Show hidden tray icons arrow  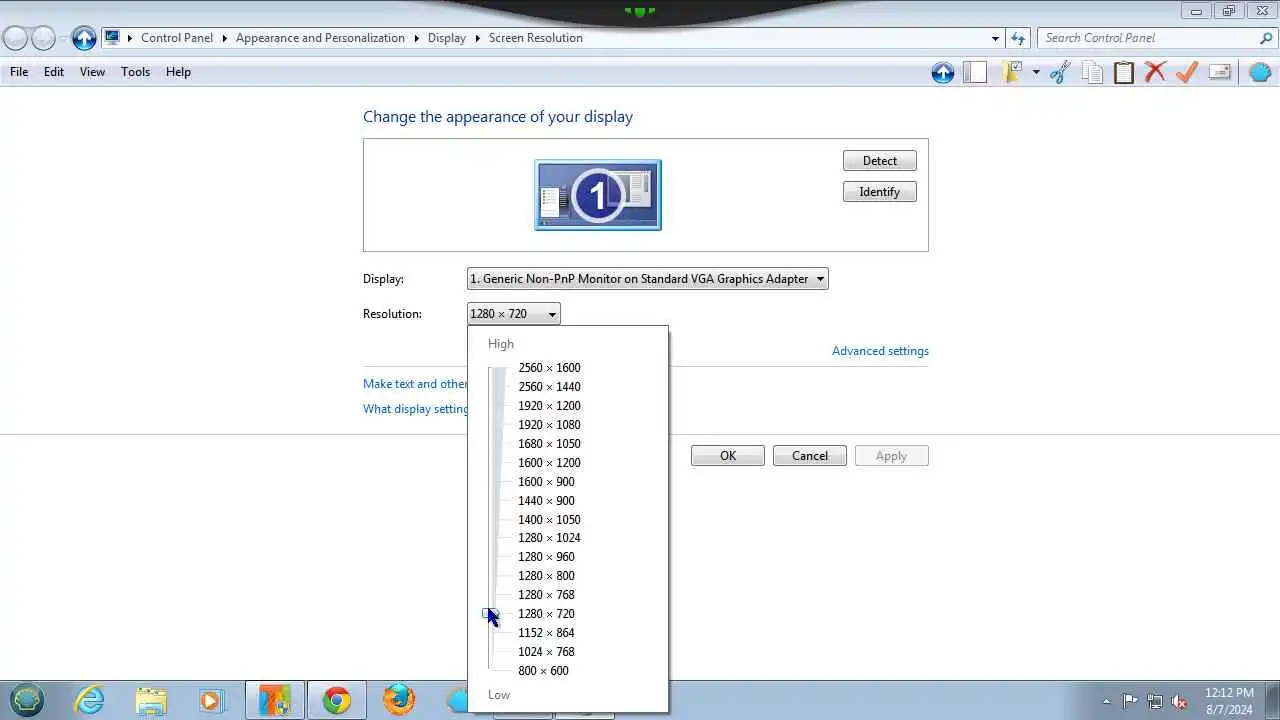coord(1106,701)
